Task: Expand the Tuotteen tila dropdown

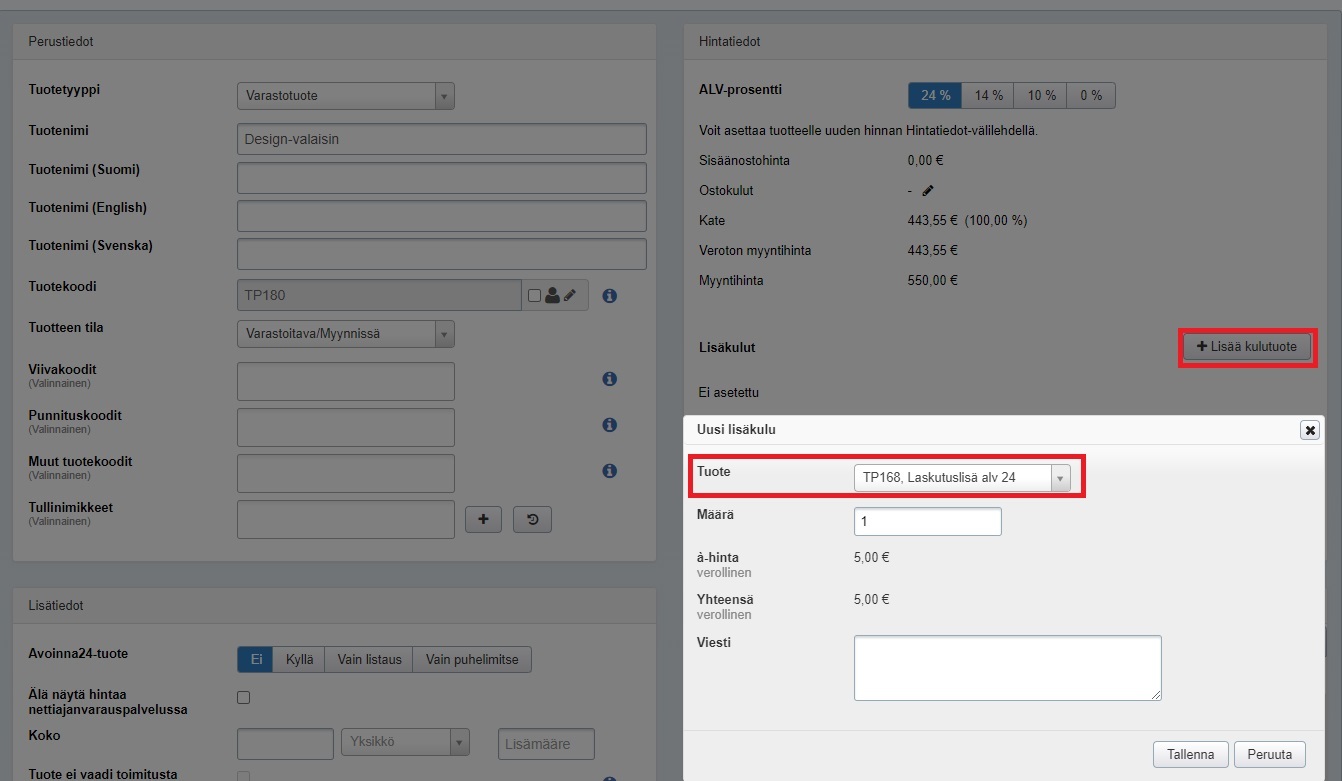Action: (346, 334)
